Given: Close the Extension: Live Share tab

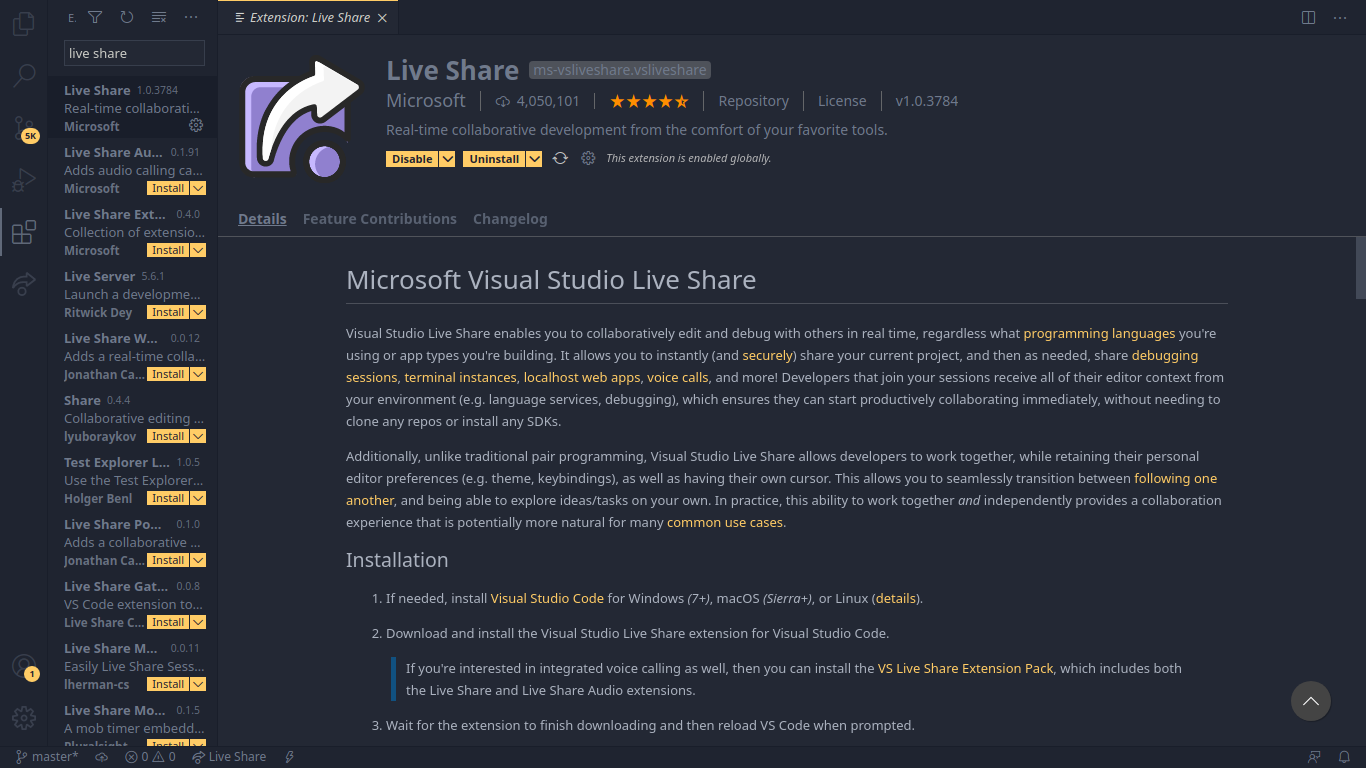Looking at the screenshot, I should pyautogui.click(x=382, y=17).
